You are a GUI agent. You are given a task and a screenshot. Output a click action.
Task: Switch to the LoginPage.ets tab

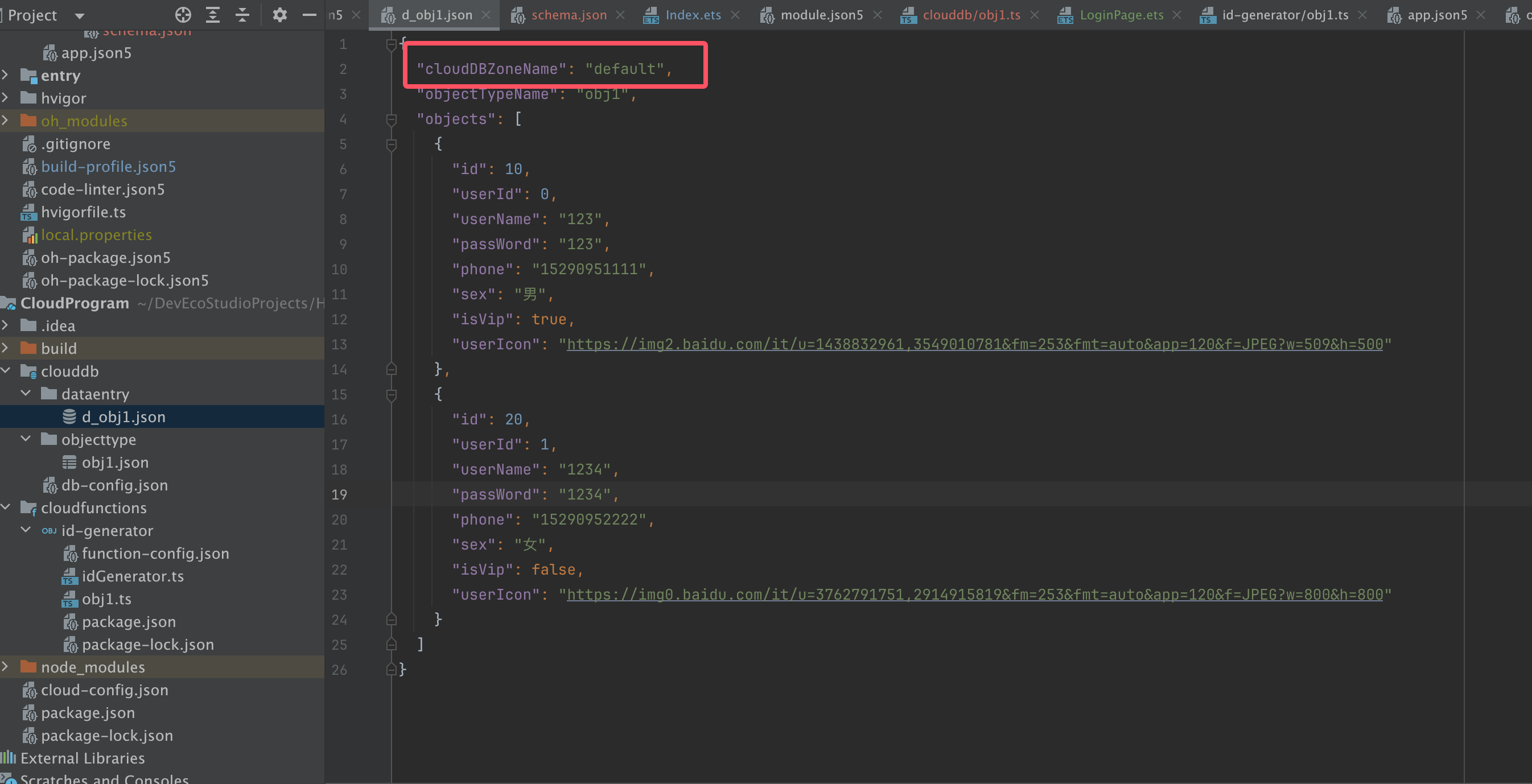click(1121, 15)
